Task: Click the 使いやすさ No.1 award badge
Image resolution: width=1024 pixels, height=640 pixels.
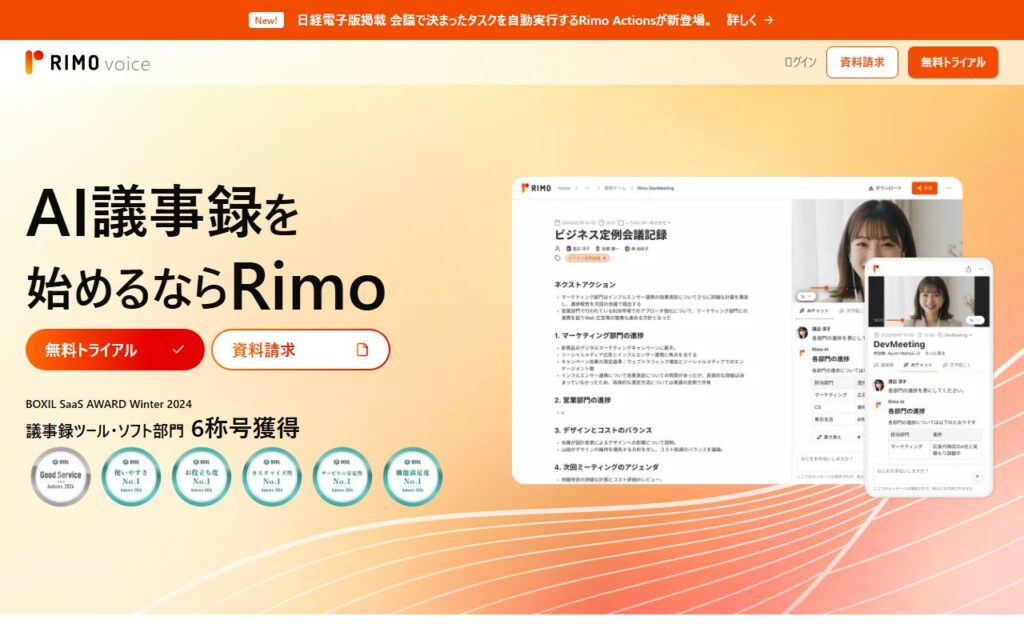Action: (131, 477)
